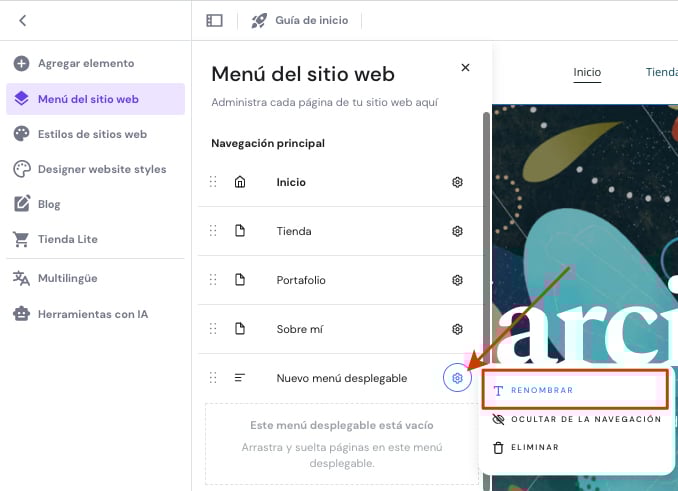Open the Multilingüe settings

(74, 278)
